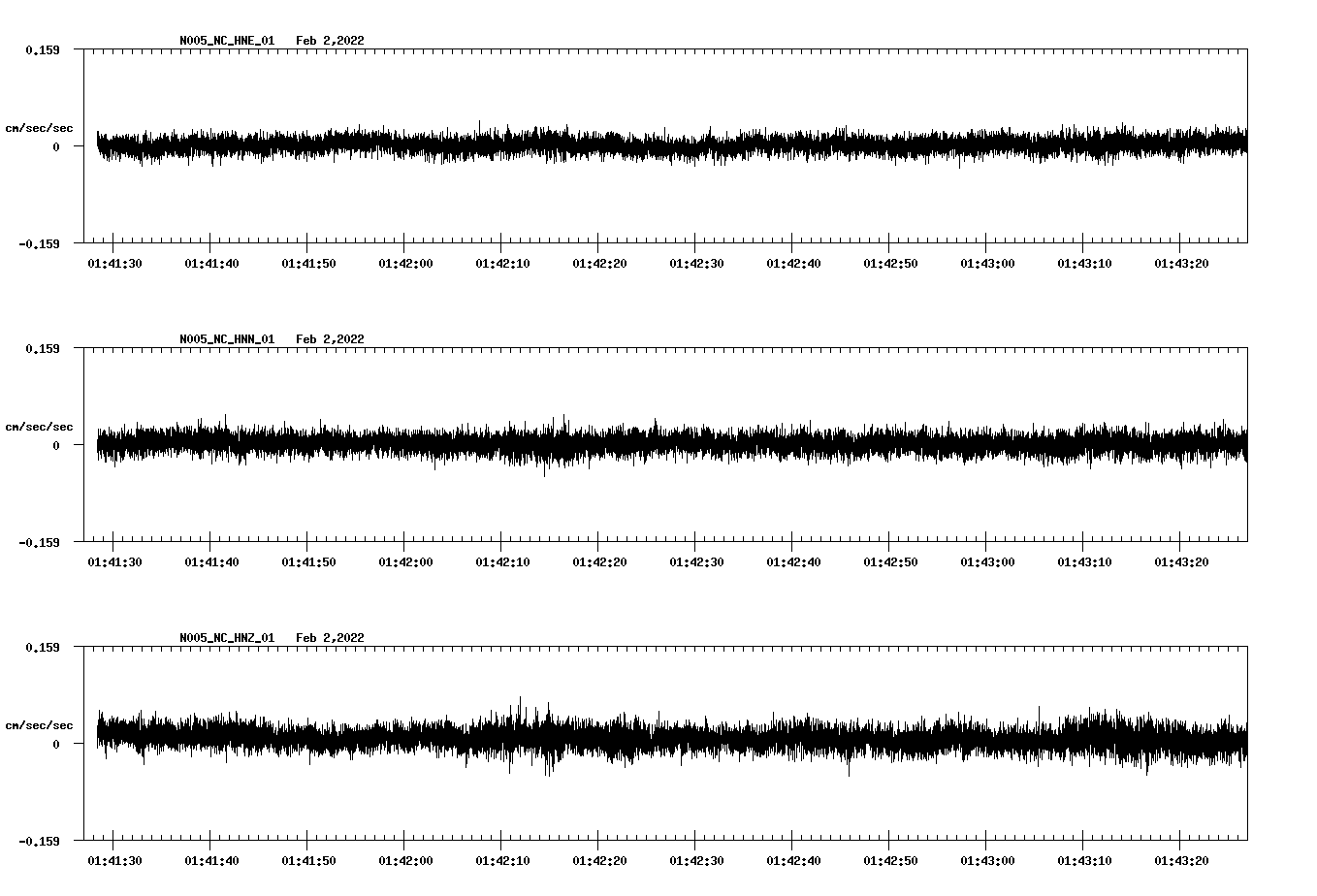Click the cm/sec/sec unit label on HNZ plot
The width and height of the screenshot is (1317, 896).
[x=39, y=725]
